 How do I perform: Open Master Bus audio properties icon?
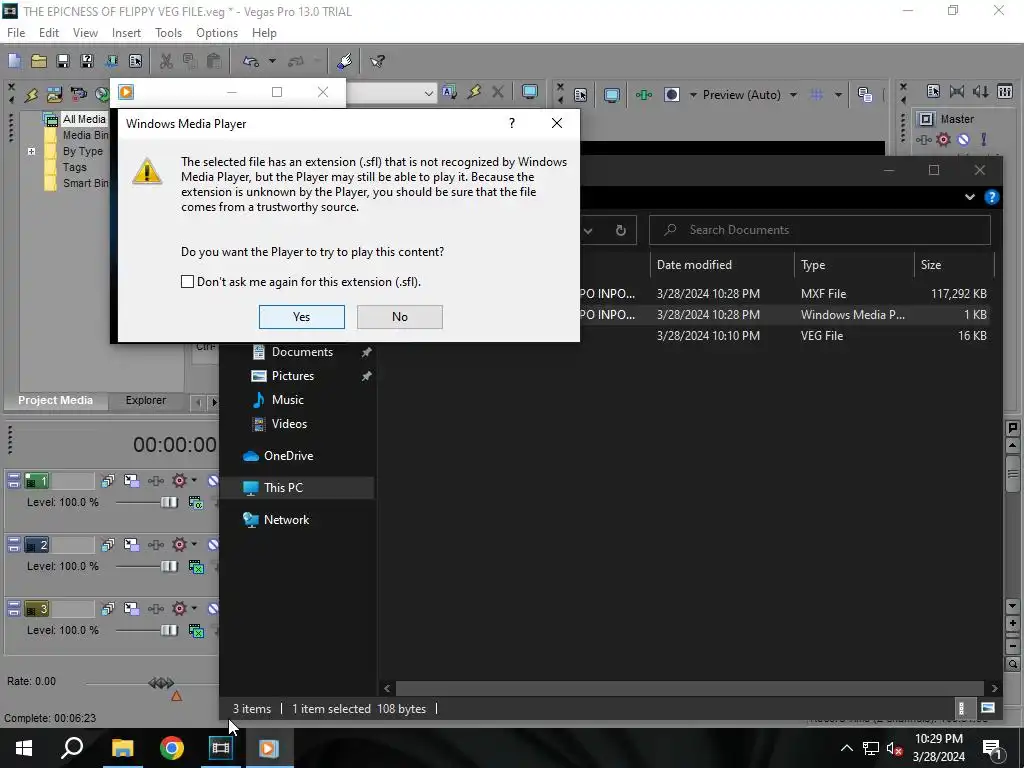pyautogui.click(x=933, y=91)
